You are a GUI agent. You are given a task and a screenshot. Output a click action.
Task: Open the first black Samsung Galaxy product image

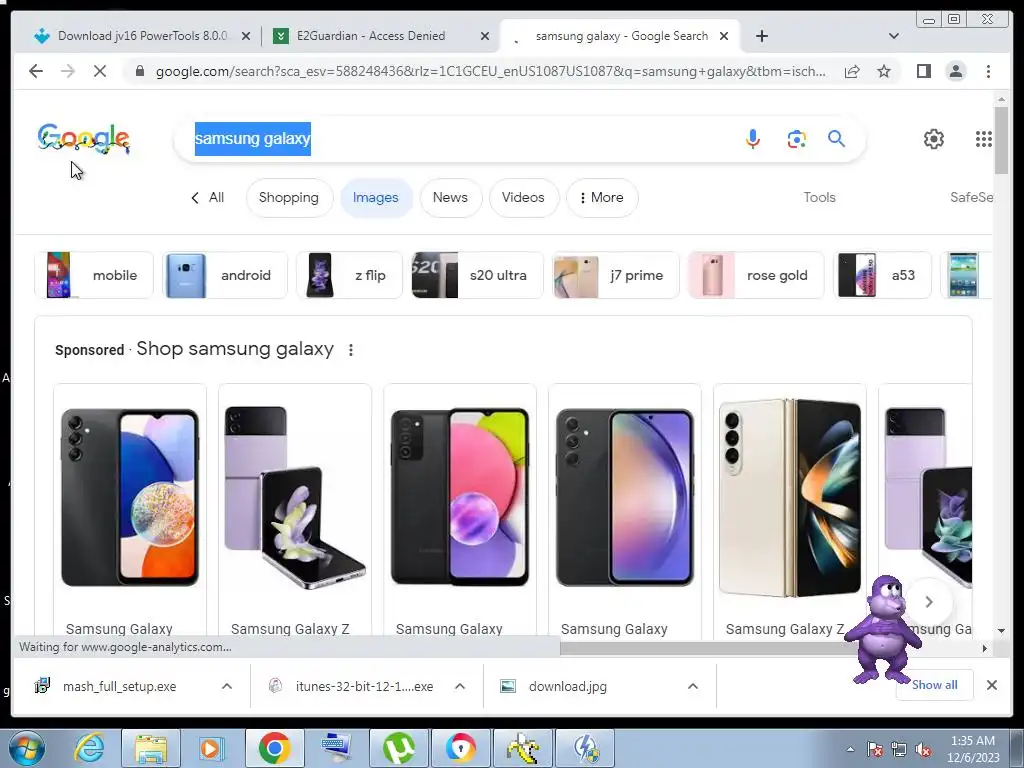pyautogui.click(x=130, y=497)
